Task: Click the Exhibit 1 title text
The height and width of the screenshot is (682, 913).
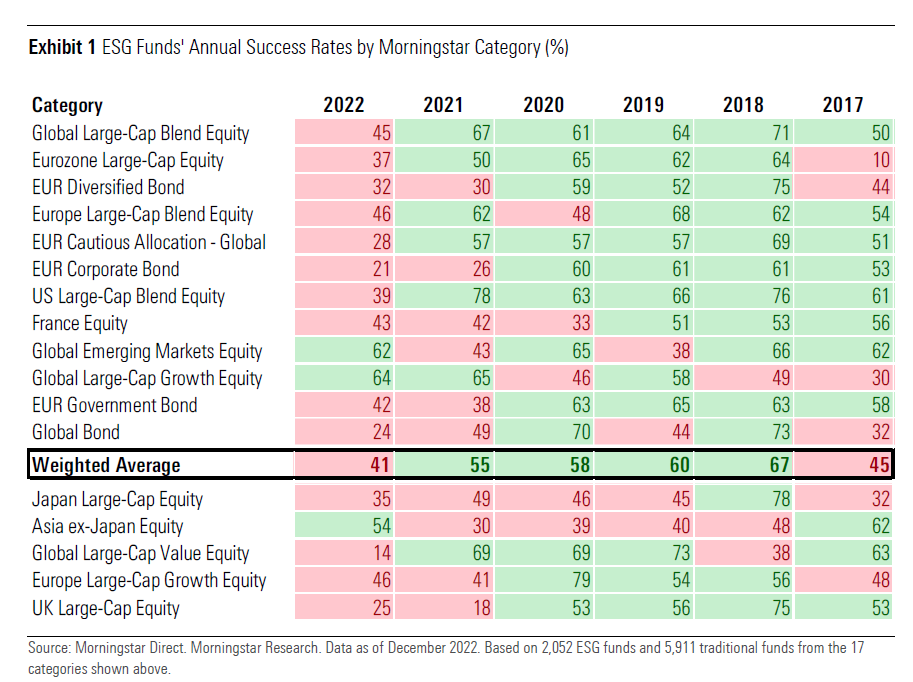Action: [299, 48]
